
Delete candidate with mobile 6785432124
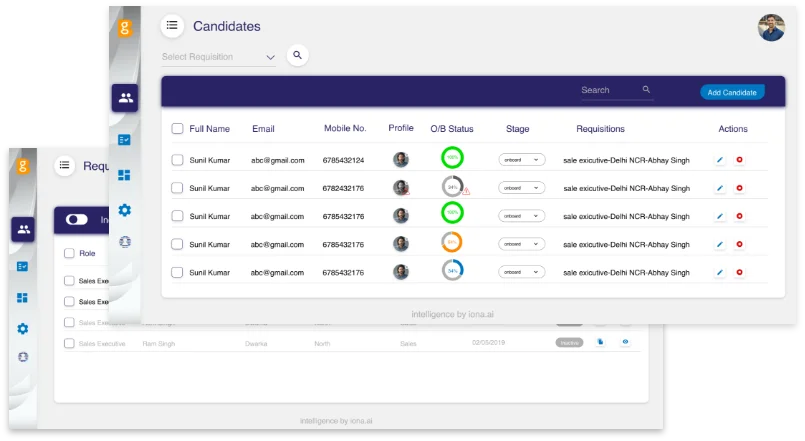click(x=739, y=160)
